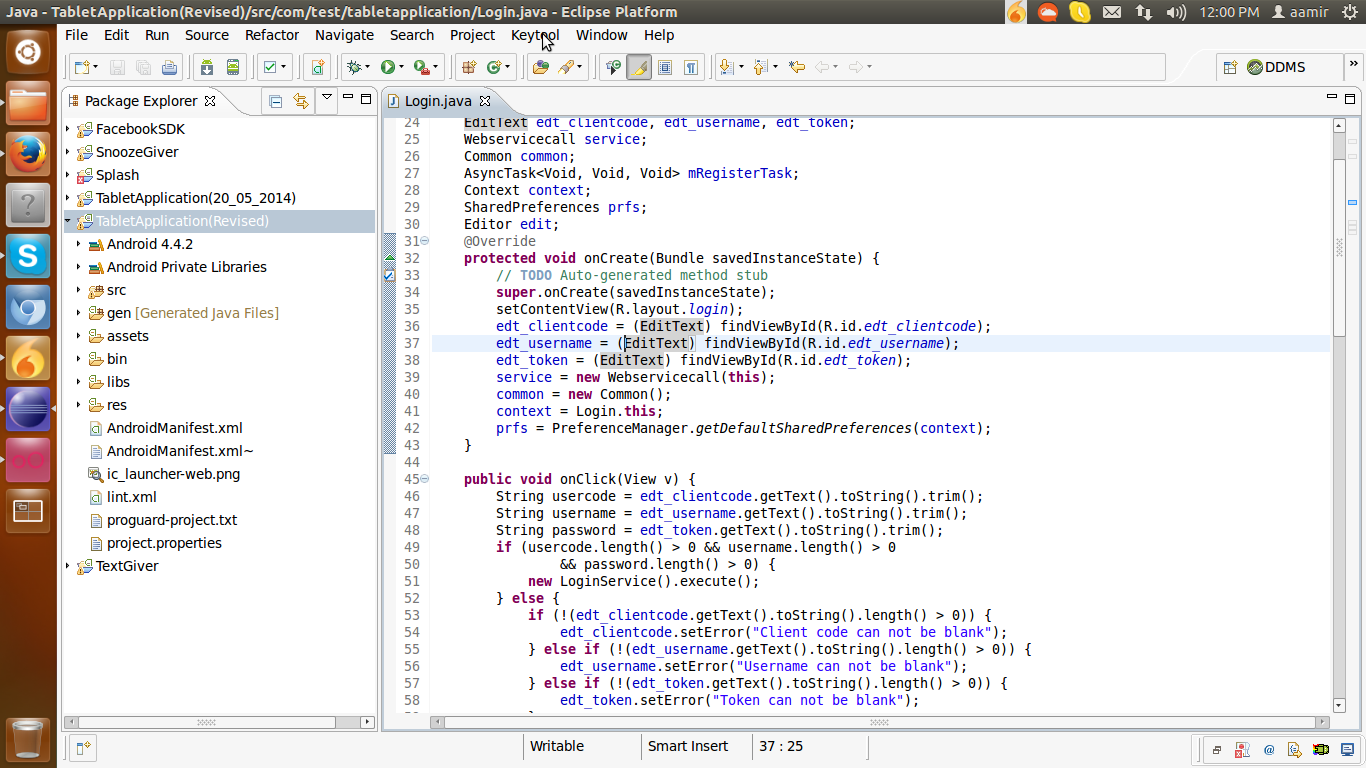Click the Open Perspective icon
This screenshot has width=1366, height=768.
tap(1231, 67)
